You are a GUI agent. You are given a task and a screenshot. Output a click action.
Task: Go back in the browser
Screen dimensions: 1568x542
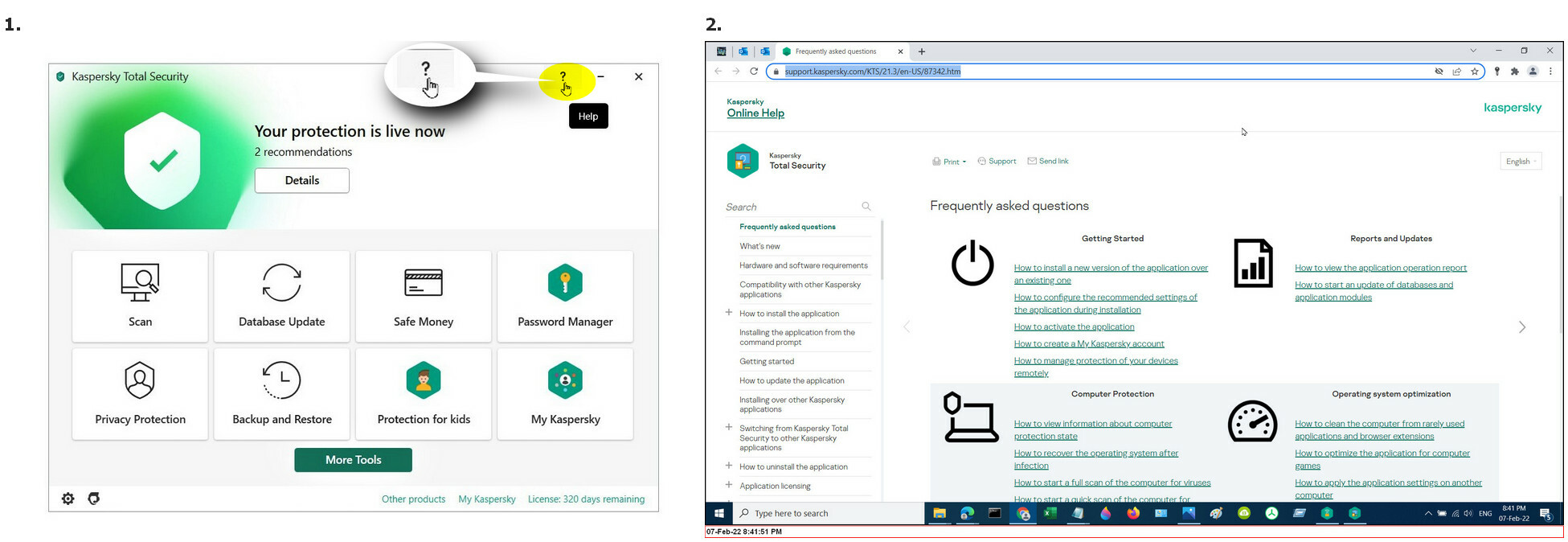point(718,72)
